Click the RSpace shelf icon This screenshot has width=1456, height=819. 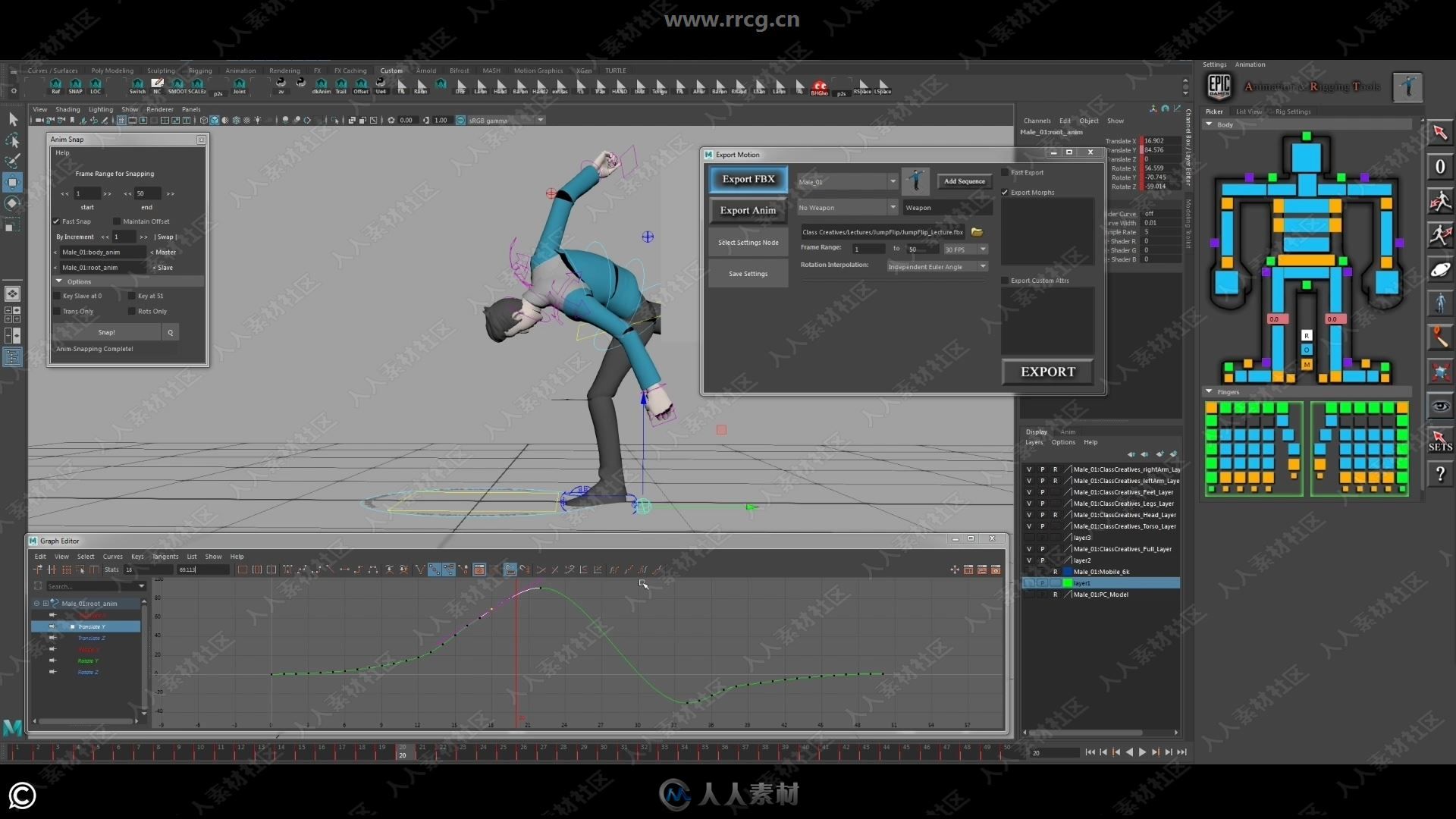[863, 86]
